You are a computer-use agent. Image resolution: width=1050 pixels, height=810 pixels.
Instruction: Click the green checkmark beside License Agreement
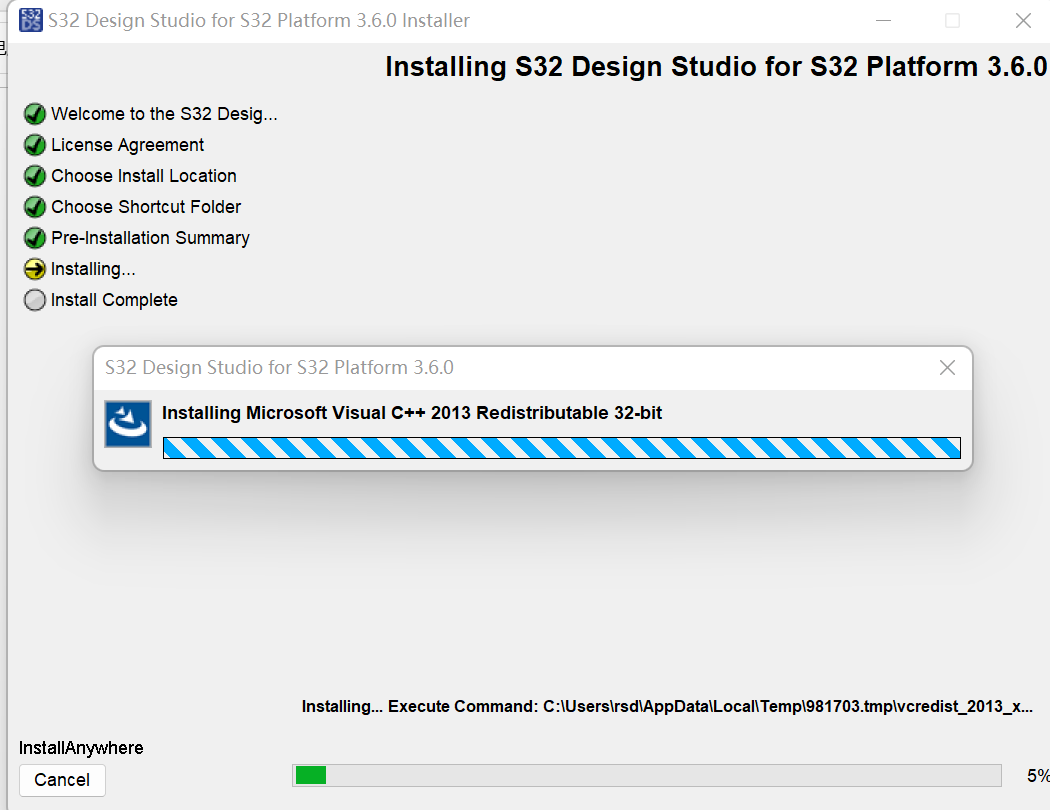(x=34, y=145)
